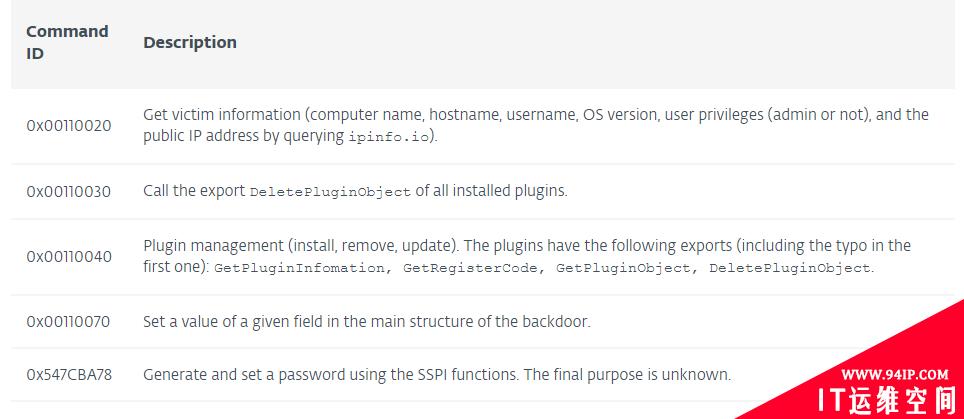Select command ID 0x00110040 cell
The width and height of the screenshot is (964, 419).
point(69,256)
